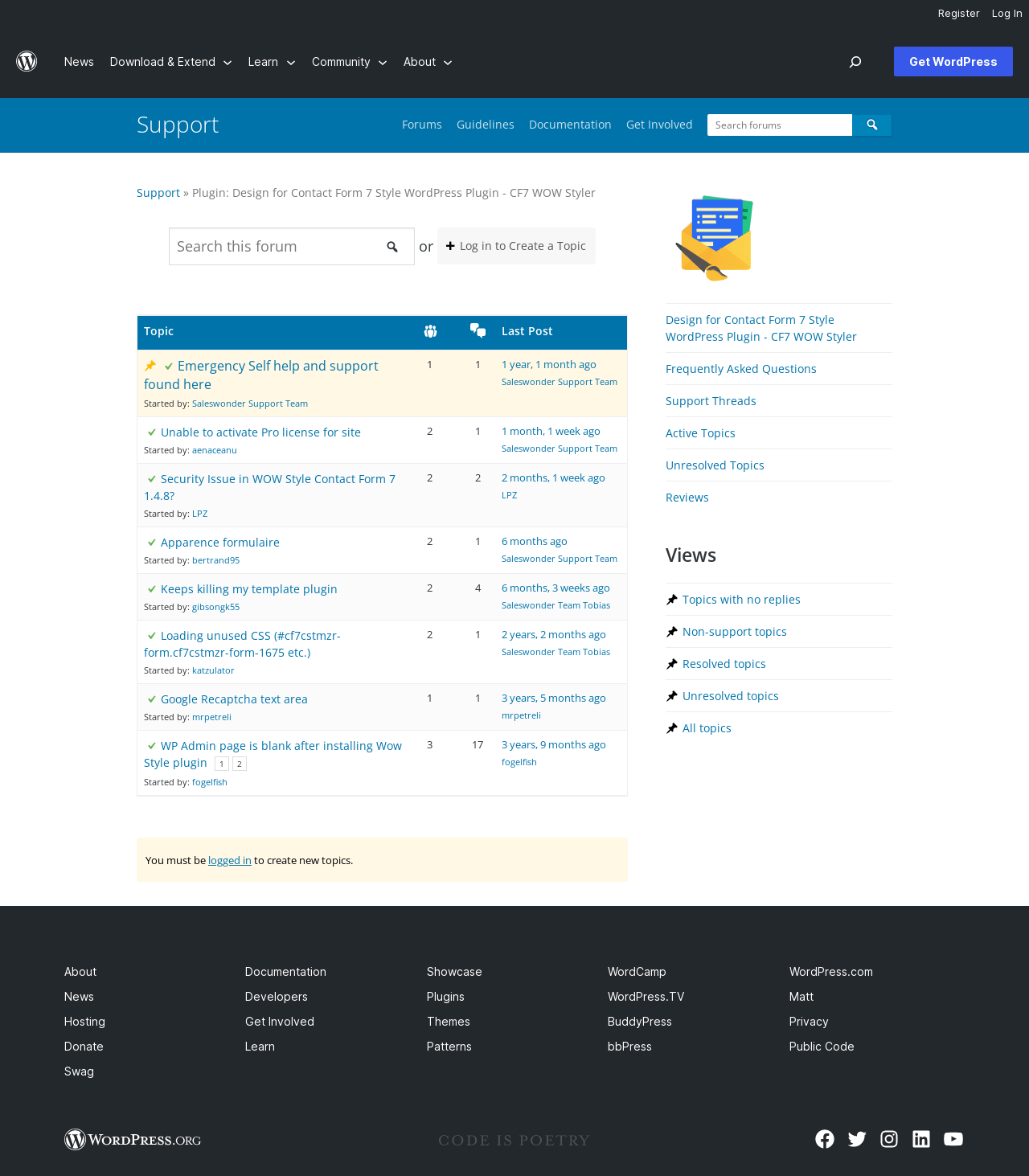Focus the Search forums input field
Image resolution: width=1029 pixels, height=1176 pixels.
(x=780, y=125)
